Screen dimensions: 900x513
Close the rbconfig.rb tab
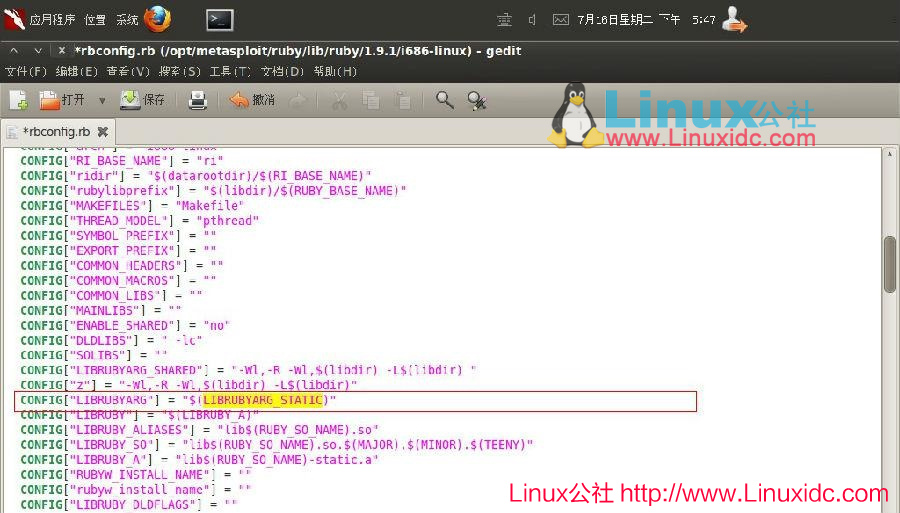(103, 131)
